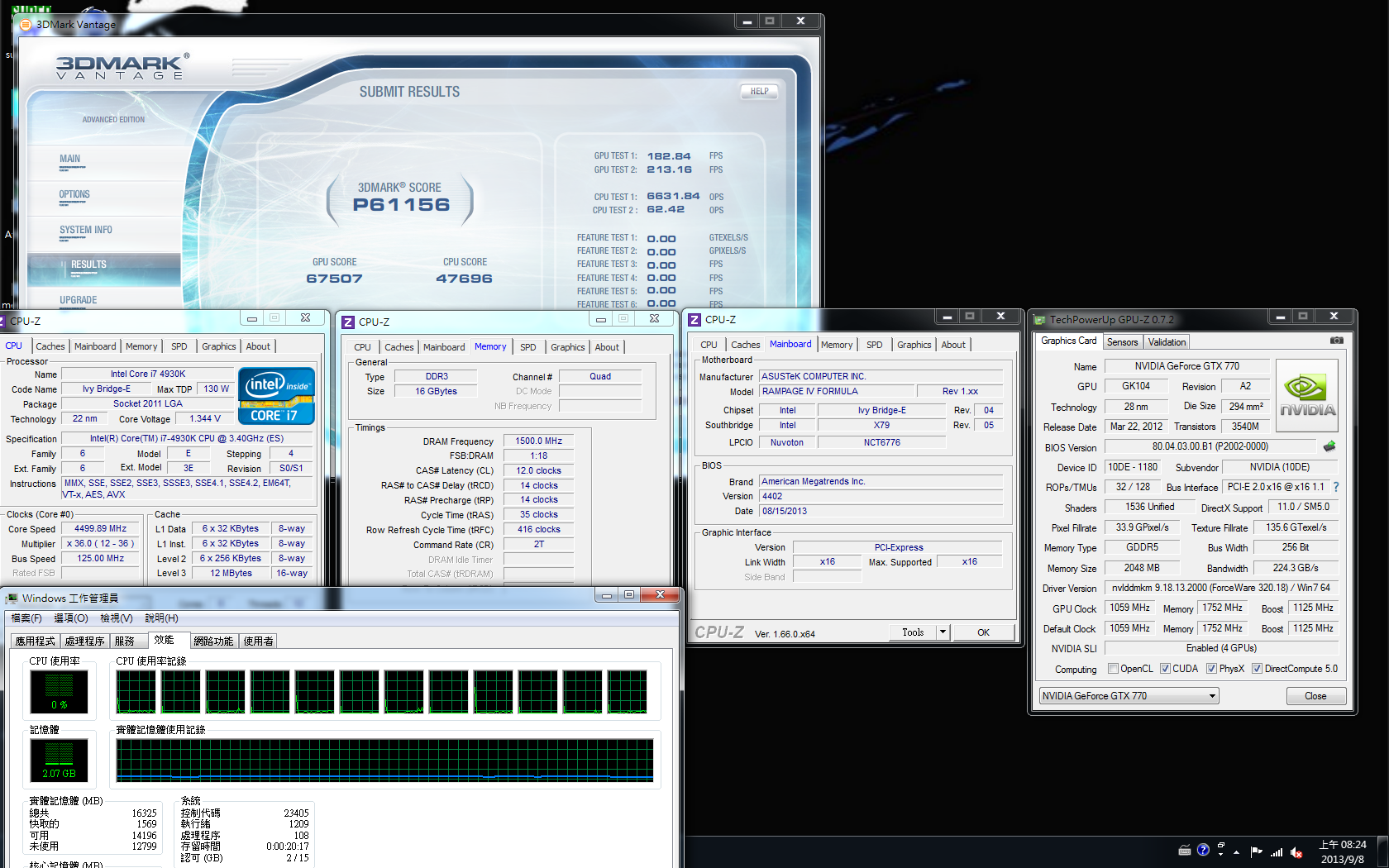Click the 3DMARK Vantage logo

122,67
